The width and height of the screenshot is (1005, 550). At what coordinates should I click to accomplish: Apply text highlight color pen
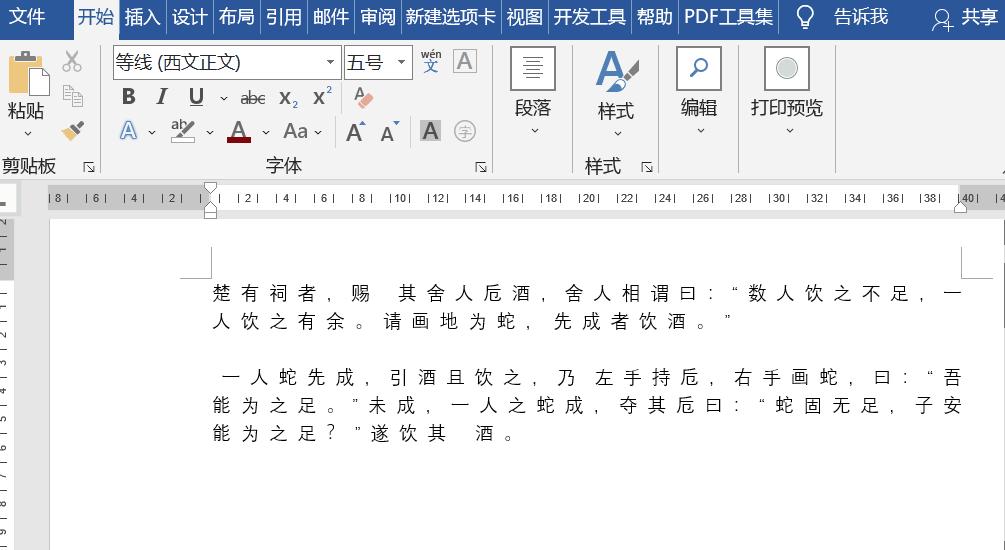[x=183, y=131]
